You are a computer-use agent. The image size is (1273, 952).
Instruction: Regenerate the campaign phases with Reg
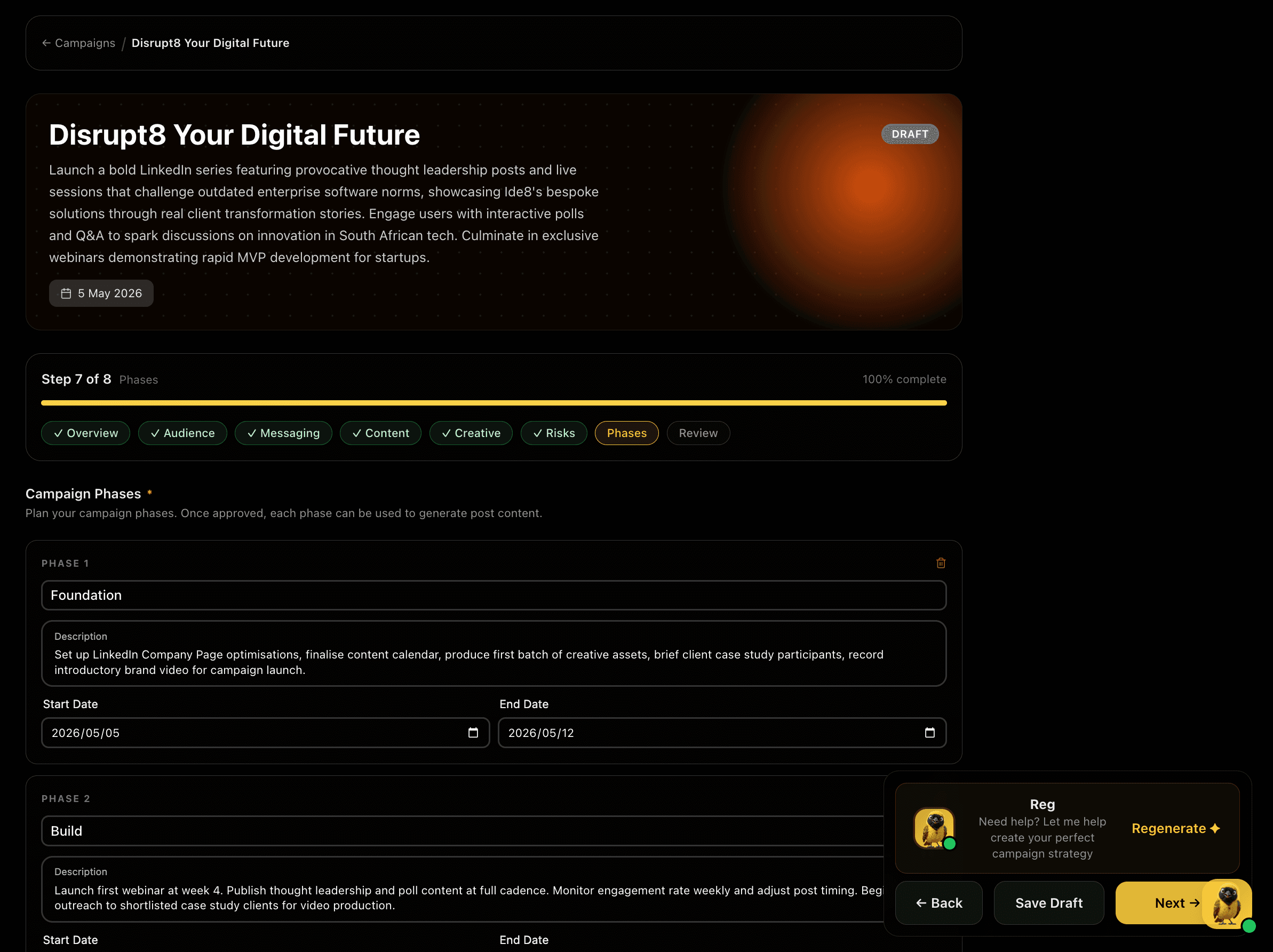point(1176,828)
